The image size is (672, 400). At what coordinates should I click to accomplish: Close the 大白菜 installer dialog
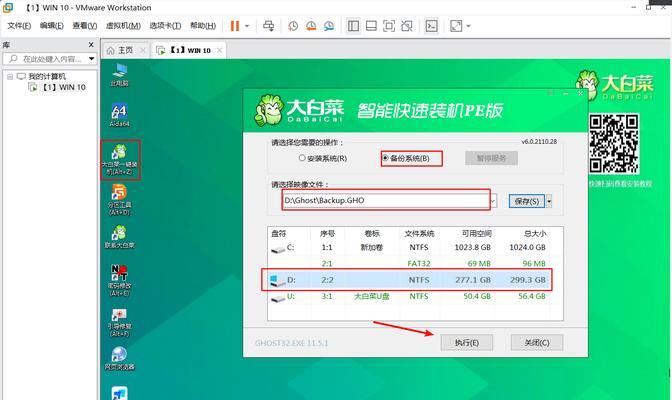tap(580, 93)
